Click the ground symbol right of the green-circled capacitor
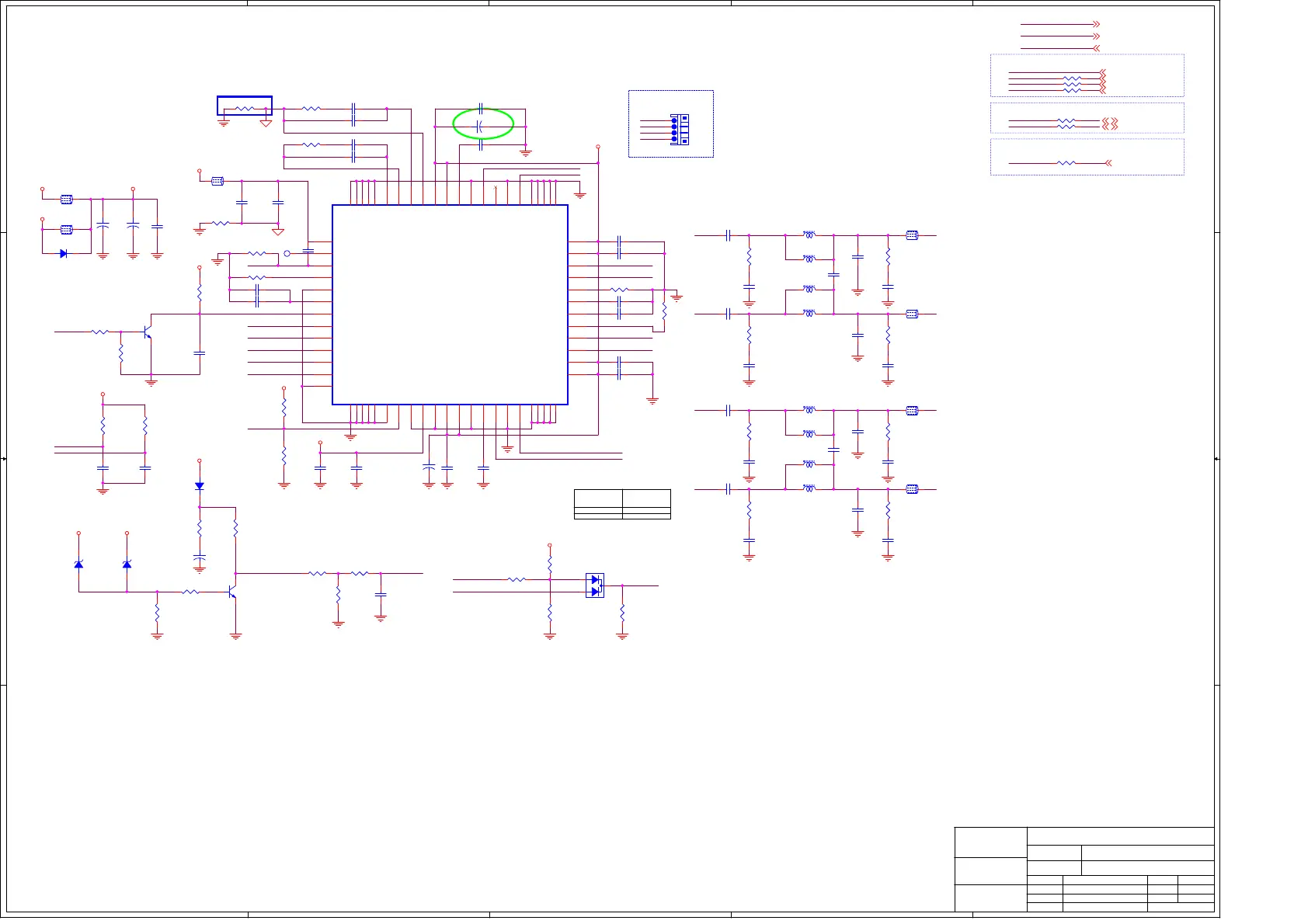This screenshot has width=1308, height=924. point(526,153)
